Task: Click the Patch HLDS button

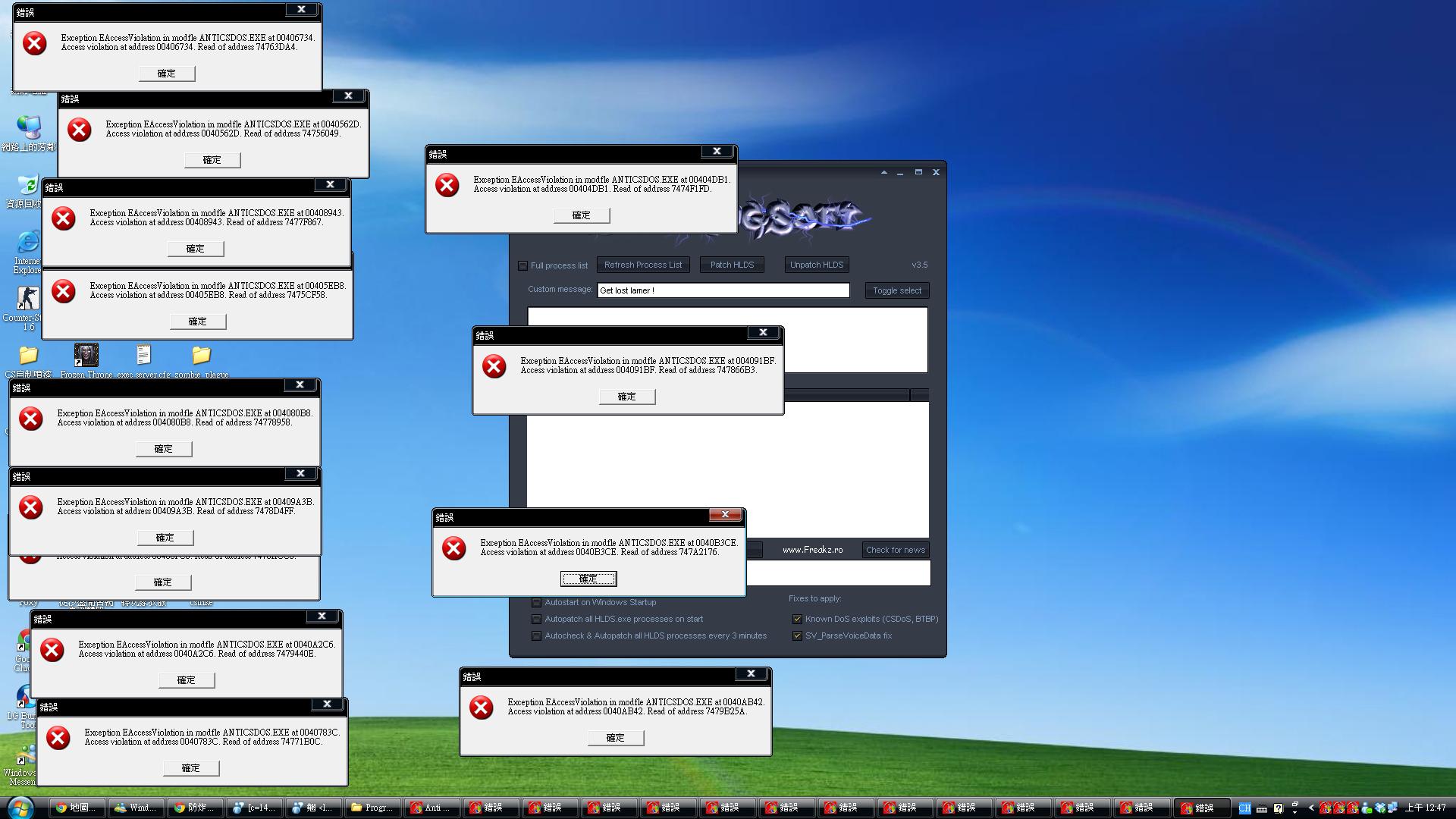Action: [x=732, y=265]
